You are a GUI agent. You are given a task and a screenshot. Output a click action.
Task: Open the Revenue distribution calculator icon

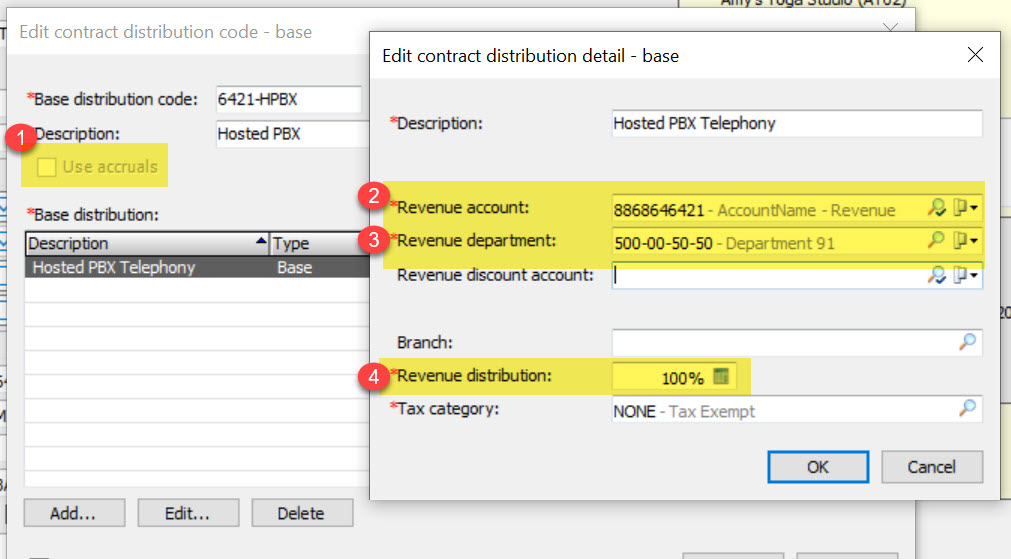(x=722, y=377)
